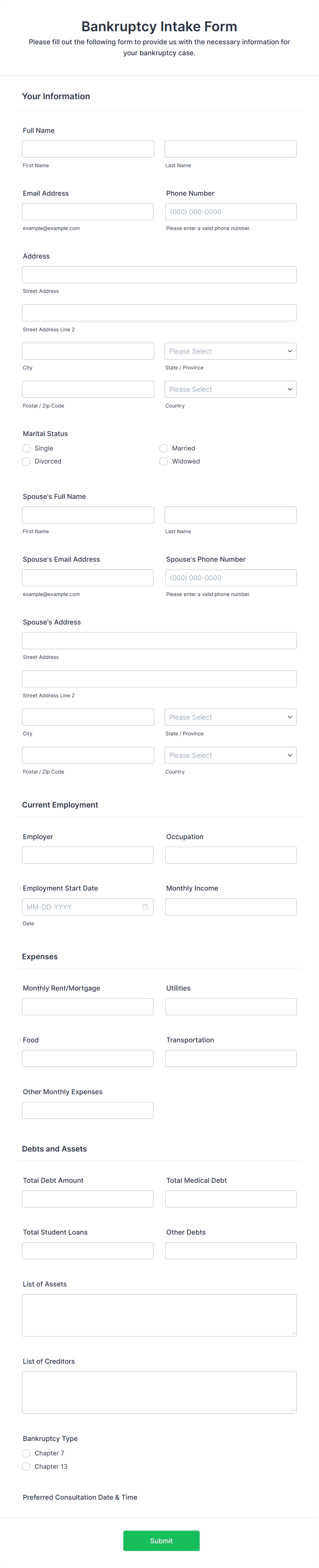Click the Phone Number field

(x=230, y=211)
